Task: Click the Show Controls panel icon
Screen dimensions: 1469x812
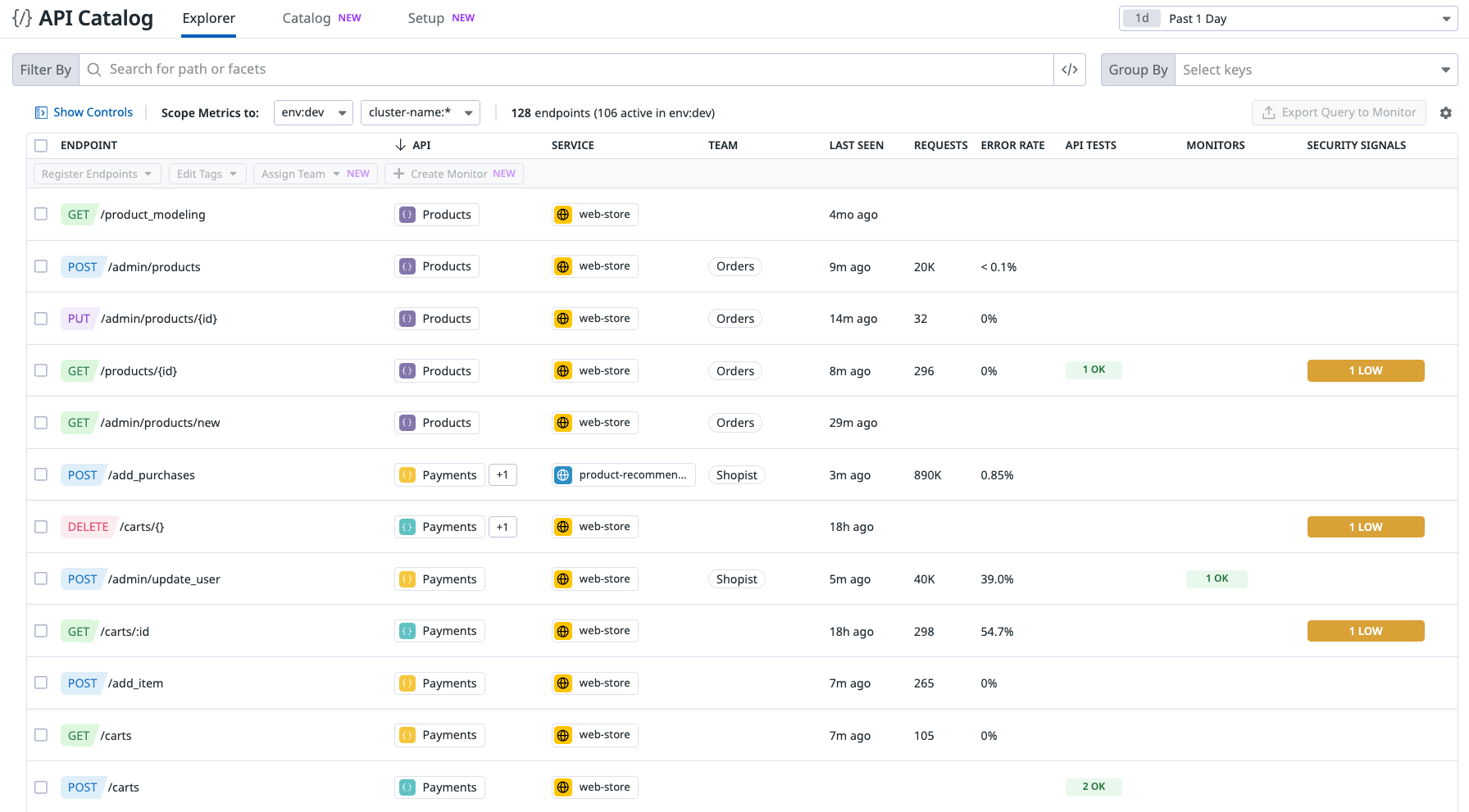Action: pyautogui.click(x=41, y=113)
